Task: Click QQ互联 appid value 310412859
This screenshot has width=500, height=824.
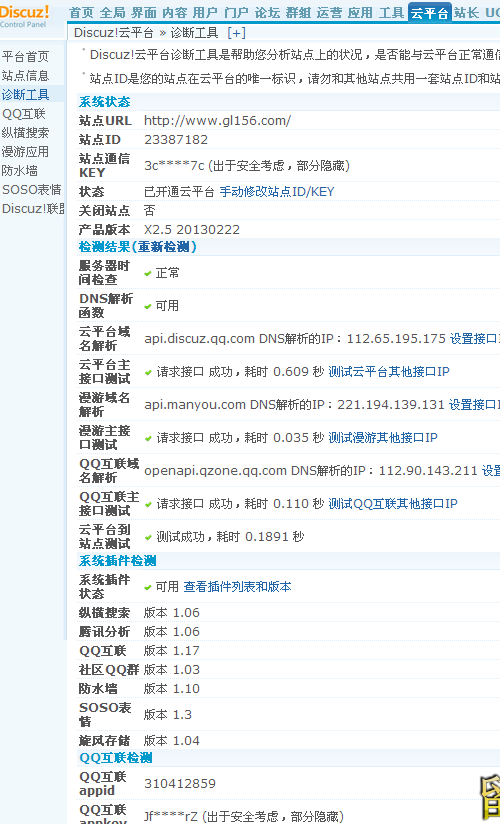Action: click(180, 784)
